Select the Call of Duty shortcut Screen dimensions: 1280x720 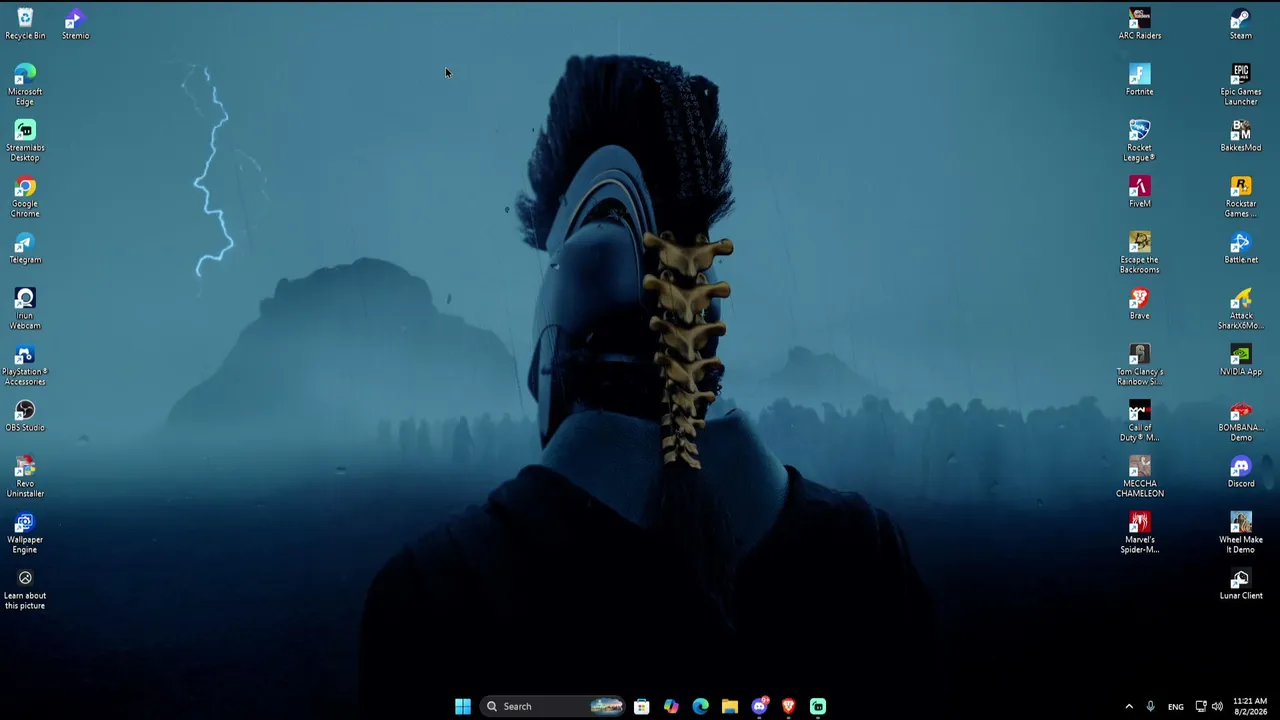pos(1140,421)
